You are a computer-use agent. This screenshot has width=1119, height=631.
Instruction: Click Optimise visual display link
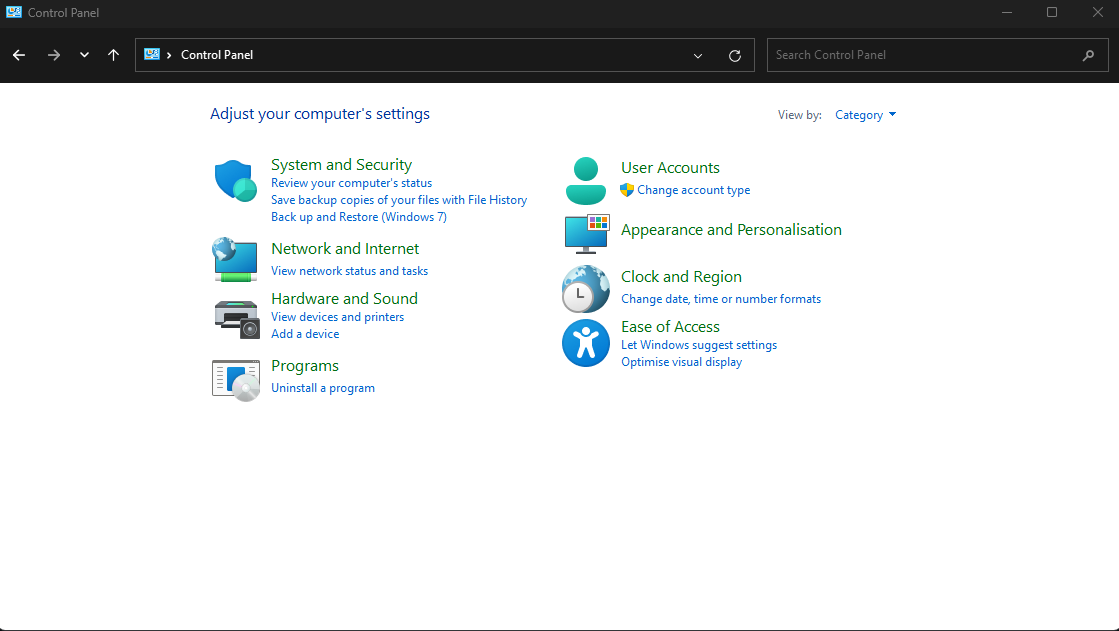click(682, 362)
